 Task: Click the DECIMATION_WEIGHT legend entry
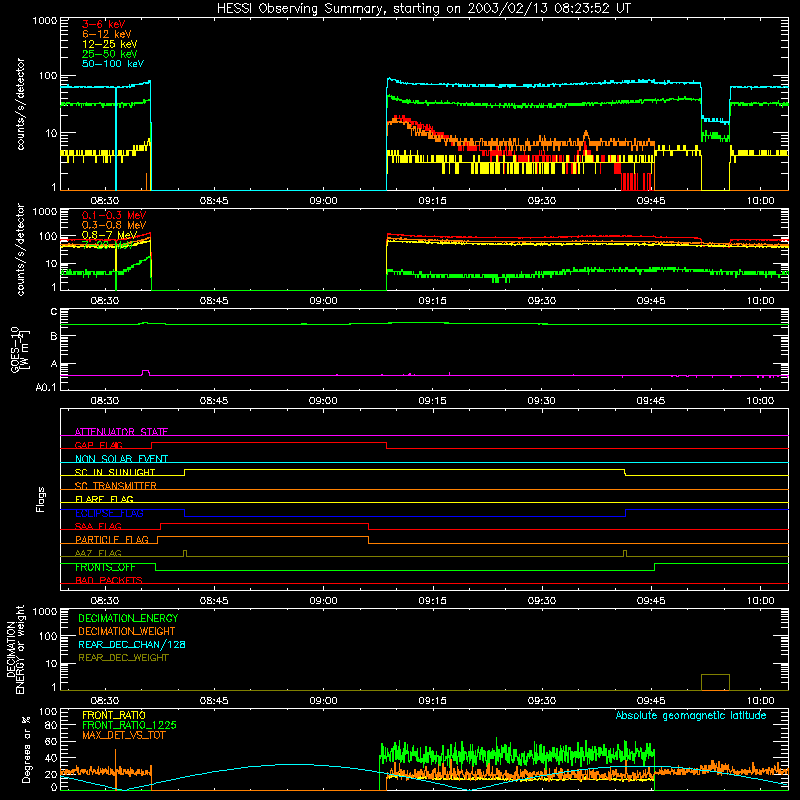coord(127,631)
